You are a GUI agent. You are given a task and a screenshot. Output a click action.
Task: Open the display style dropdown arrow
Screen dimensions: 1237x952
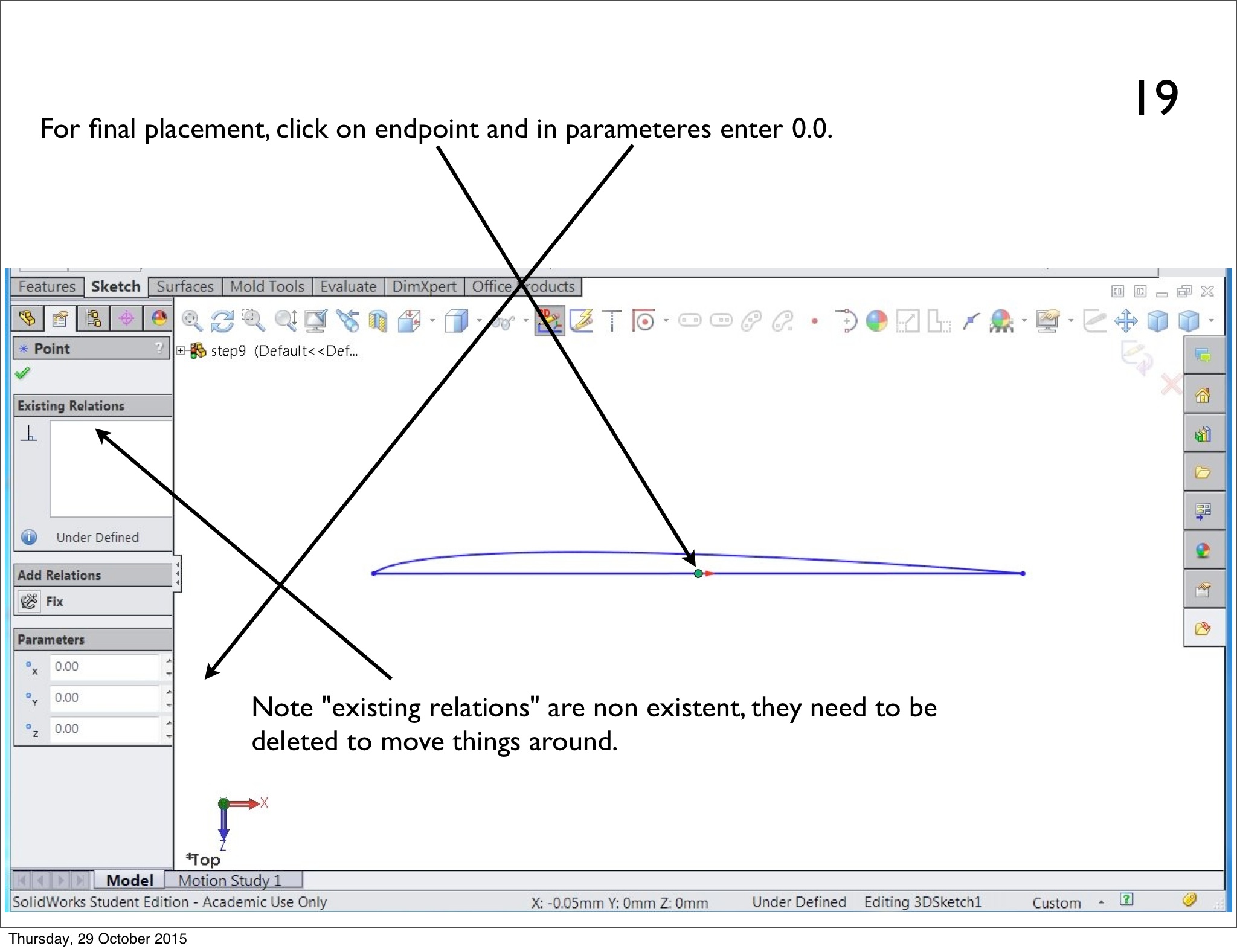coord(479,321)
